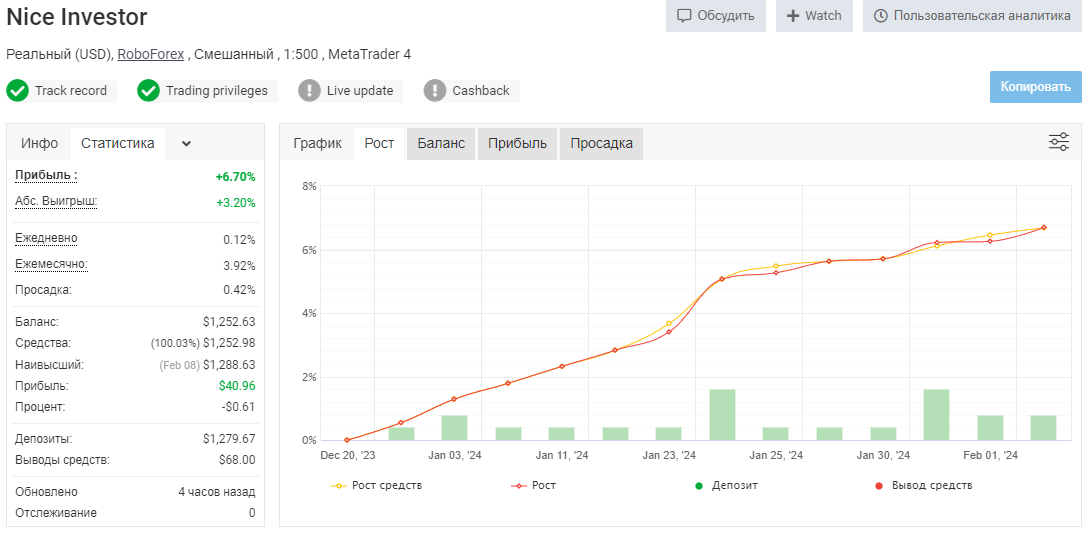Click the plus icon in Watch button

coord(793,16)
